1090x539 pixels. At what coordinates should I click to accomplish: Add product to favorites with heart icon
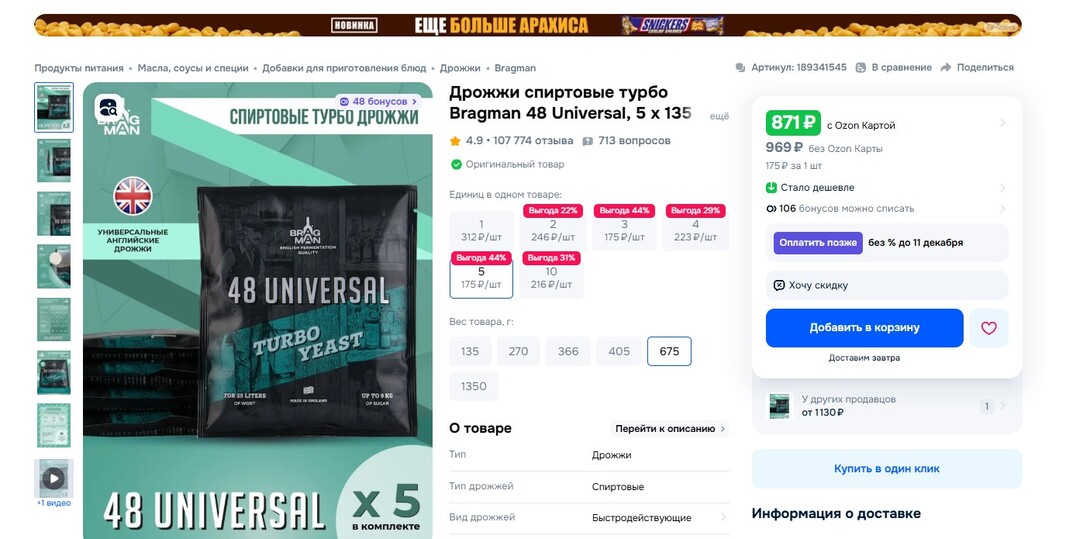coord(989,328)
